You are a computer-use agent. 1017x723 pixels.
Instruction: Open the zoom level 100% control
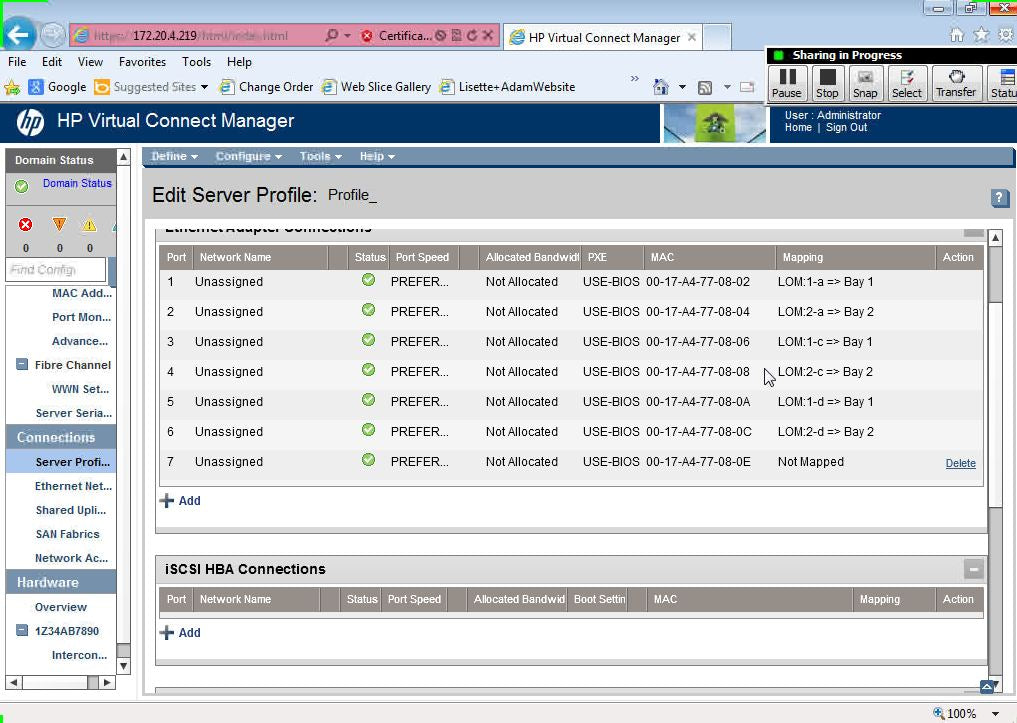(965, 713)
